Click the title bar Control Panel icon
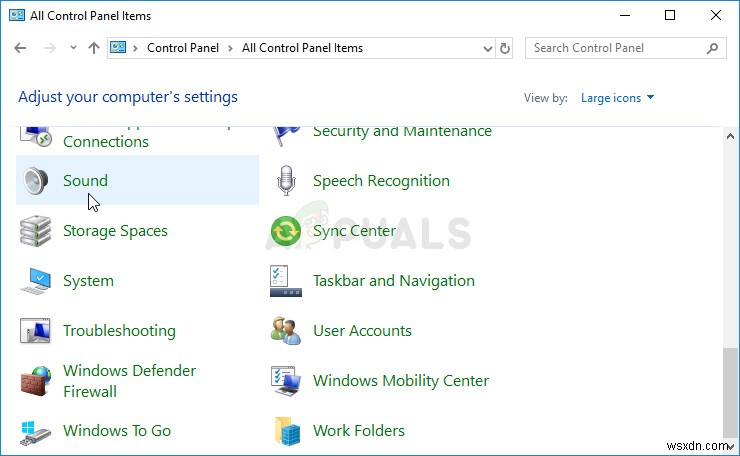740x456 pixels. 17,16
